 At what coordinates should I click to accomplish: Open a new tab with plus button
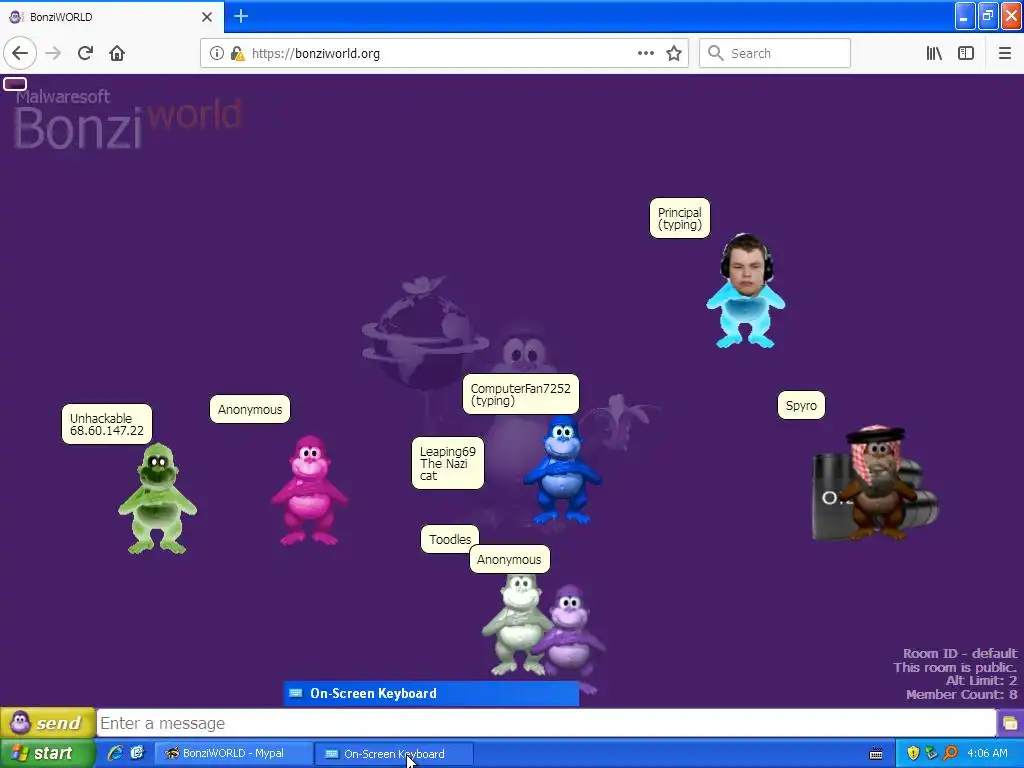[x=241, y=16]
